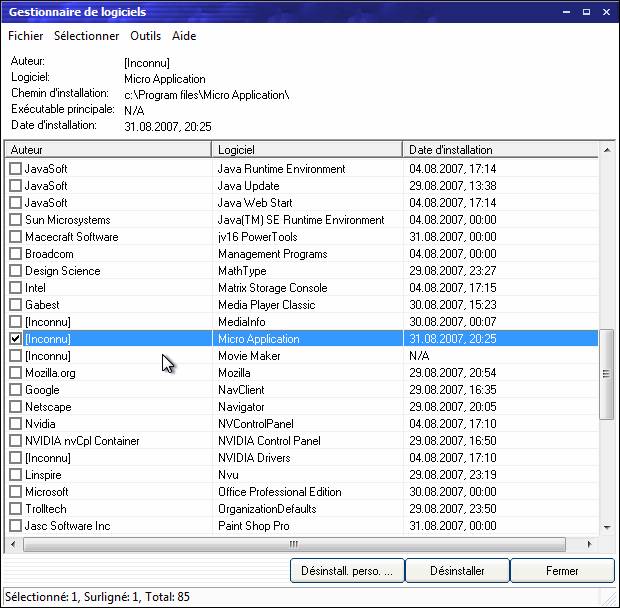The width and height of the screenshot is (620, 608).
Task: Click the horizontal scrollbar left arrow
Action: pyautogui.click(x=13, y=544)
